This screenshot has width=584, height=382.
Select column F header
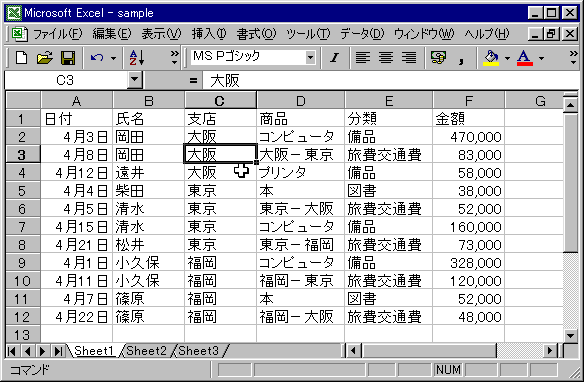point(469,101)
